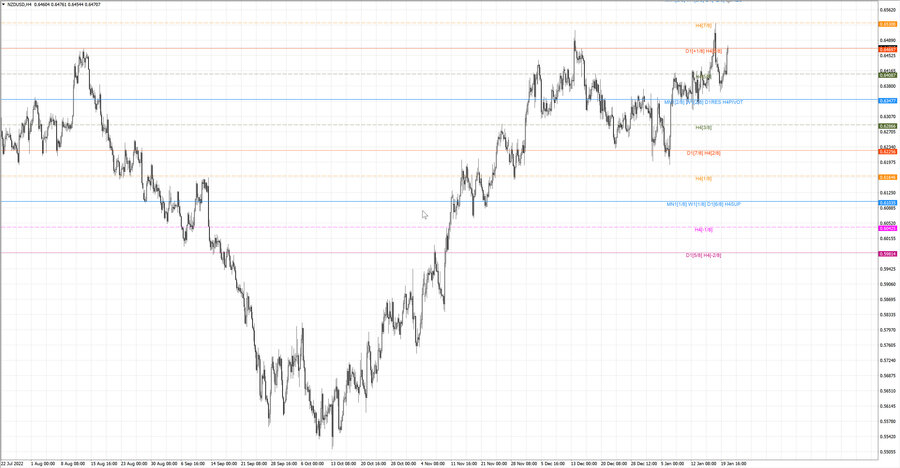900x468 pixels.
Task: Click the 0.63070 value on the price scale
Action: [x=888, y=117]
